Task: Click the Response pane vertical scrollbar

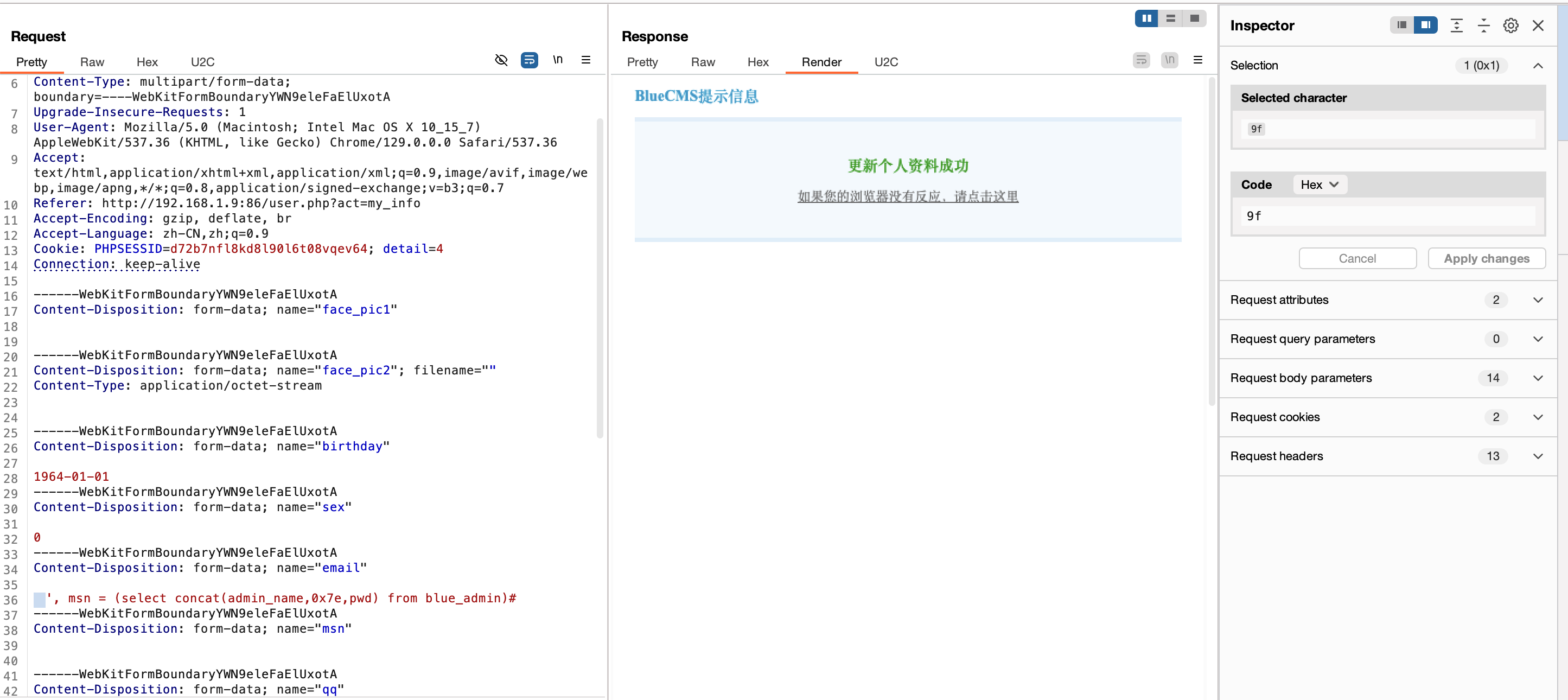Action: click(x=1212, y=240)
